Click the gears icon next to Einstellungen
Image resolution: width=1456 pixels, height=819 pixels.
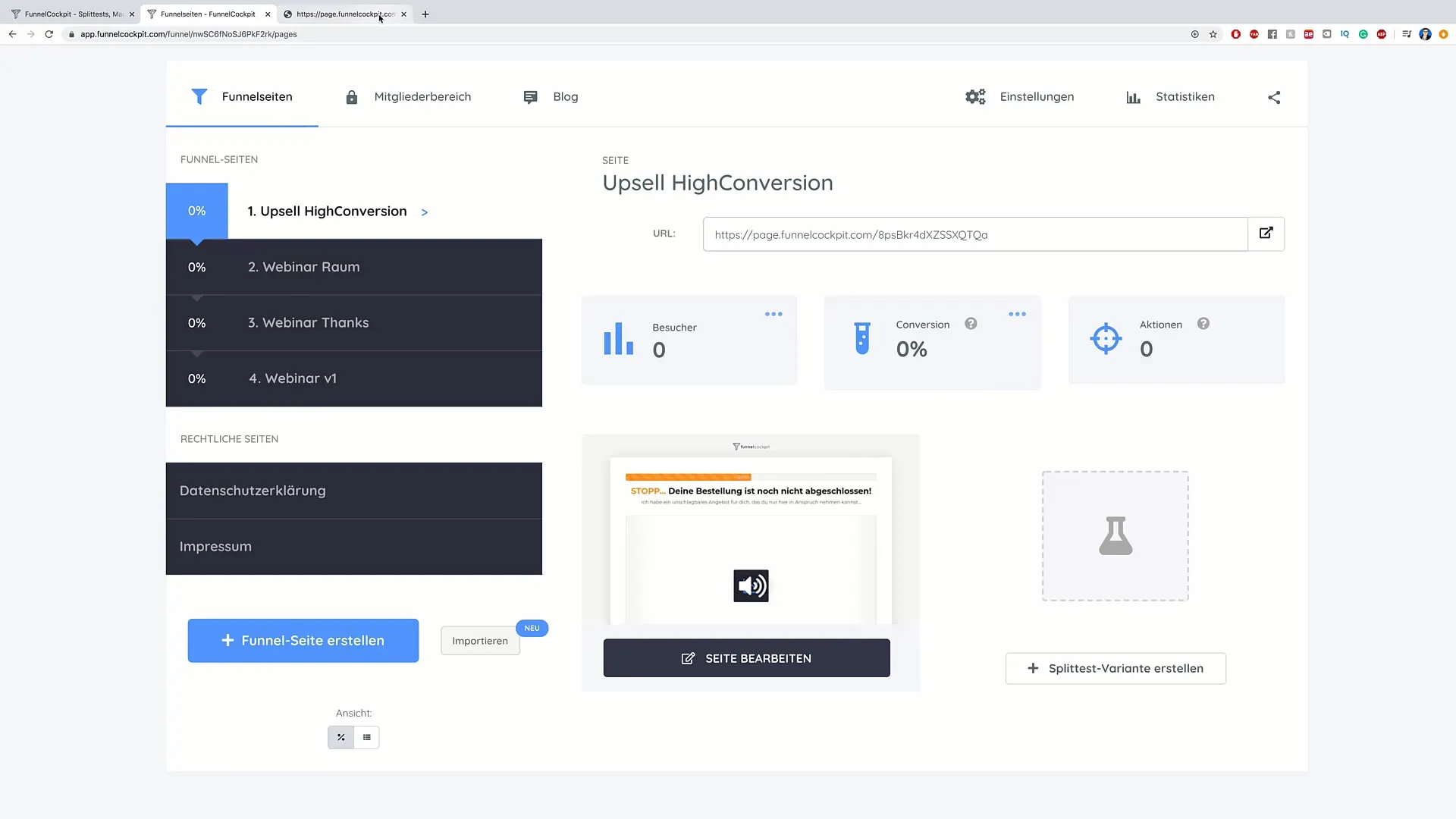coord(975,96)
